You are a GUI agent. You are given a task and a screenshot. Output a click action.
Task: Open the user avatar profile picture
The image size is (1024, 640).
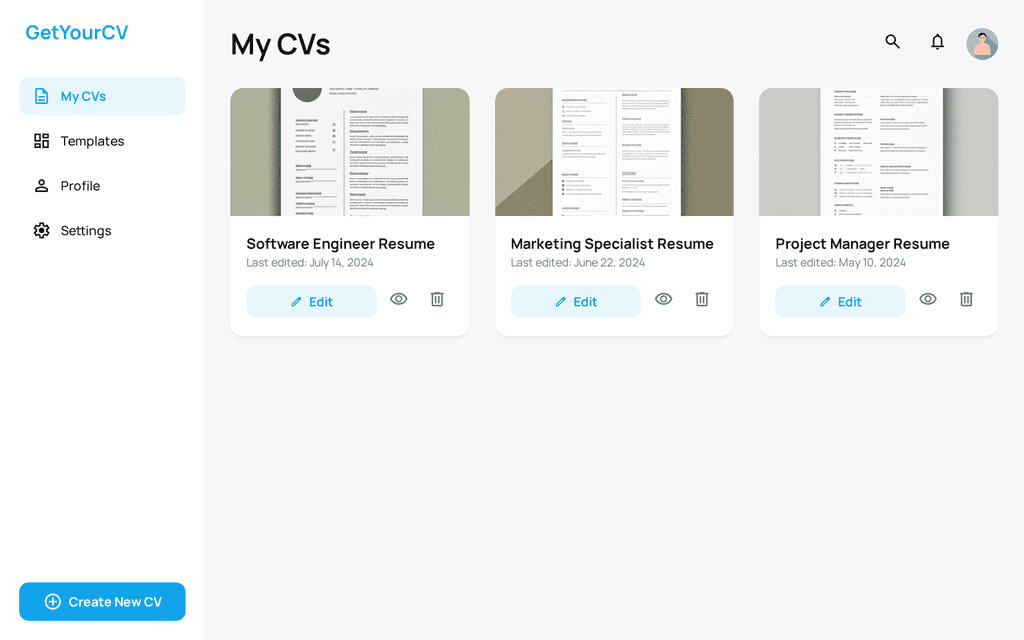(982, 44)
